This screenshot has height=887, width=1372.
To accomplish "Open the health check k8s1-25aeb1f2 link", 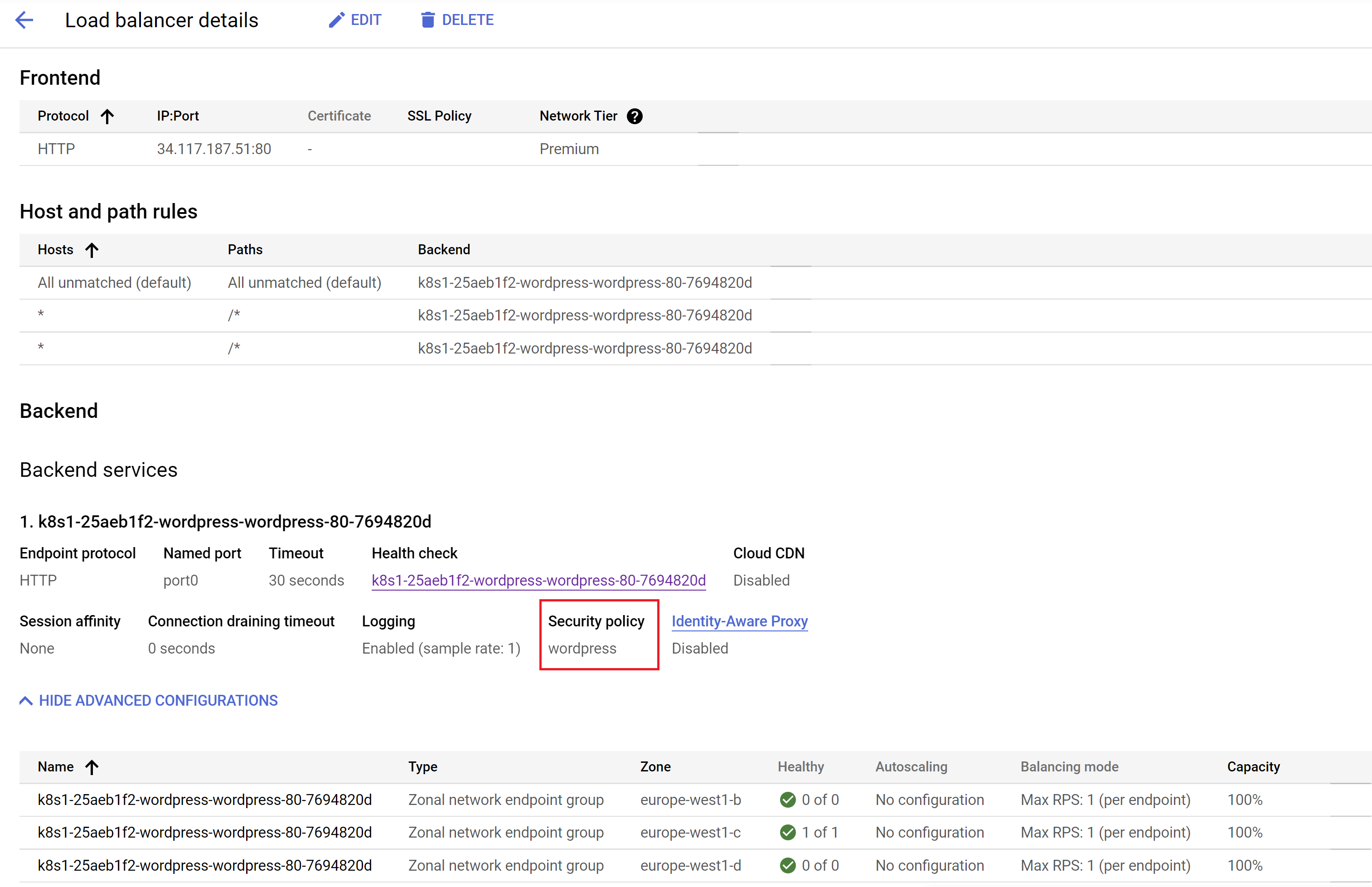I will click(x=538, y=581).
